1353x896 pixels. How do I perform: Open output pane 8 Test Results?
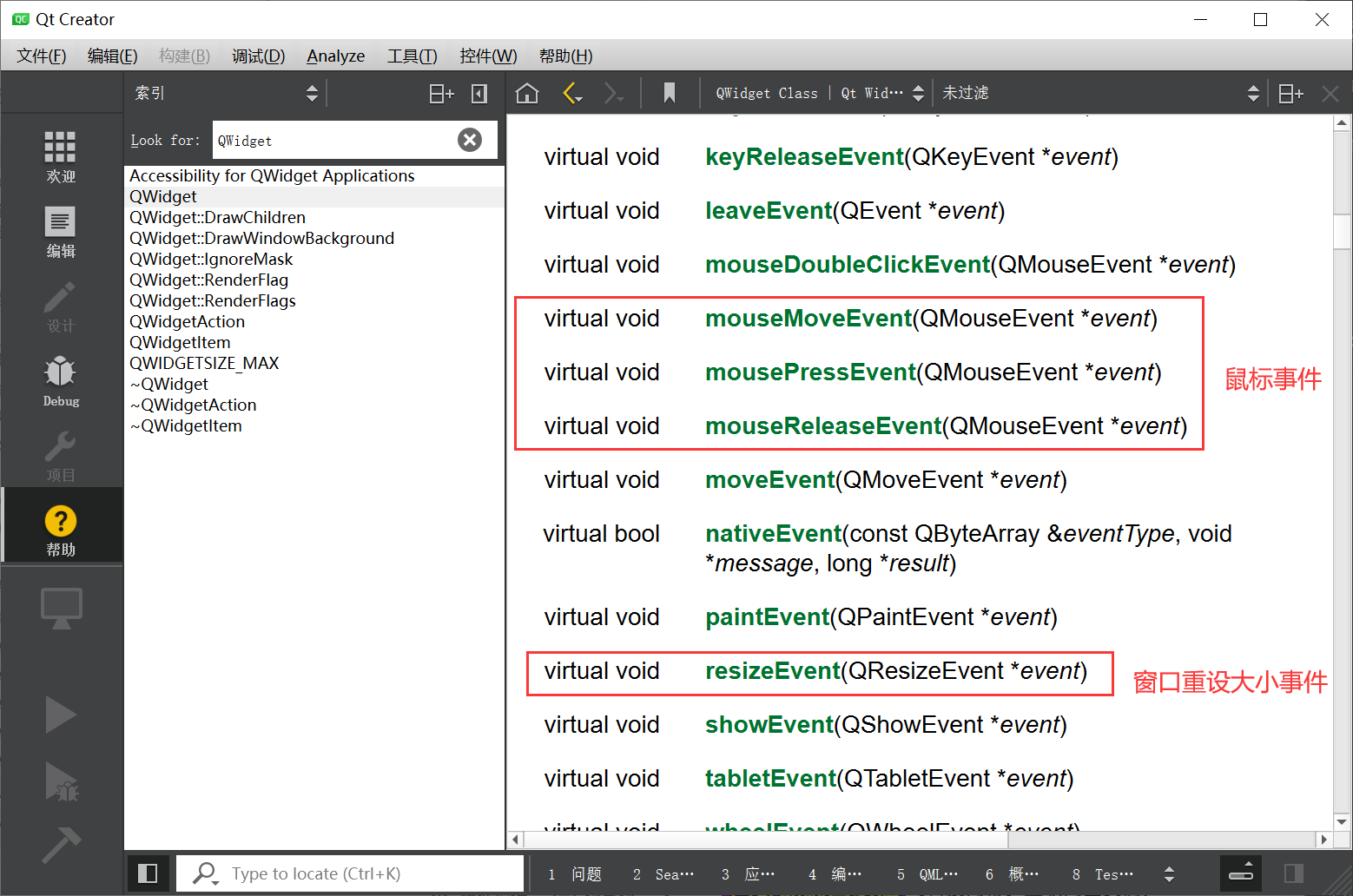pyautogui.click(x=1103, y=873)
